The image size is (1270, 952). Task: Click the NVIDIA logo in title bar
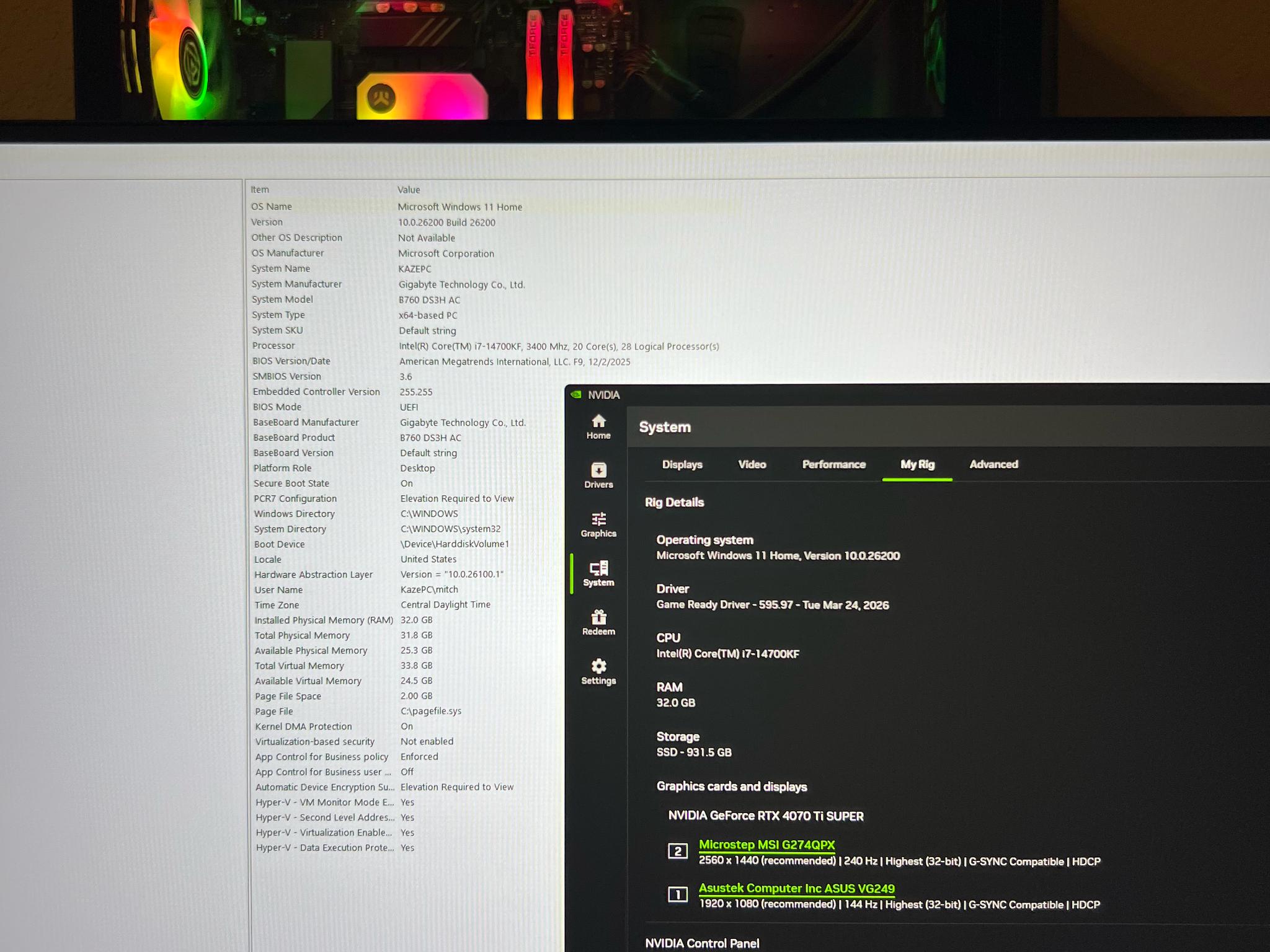(576, 395)
